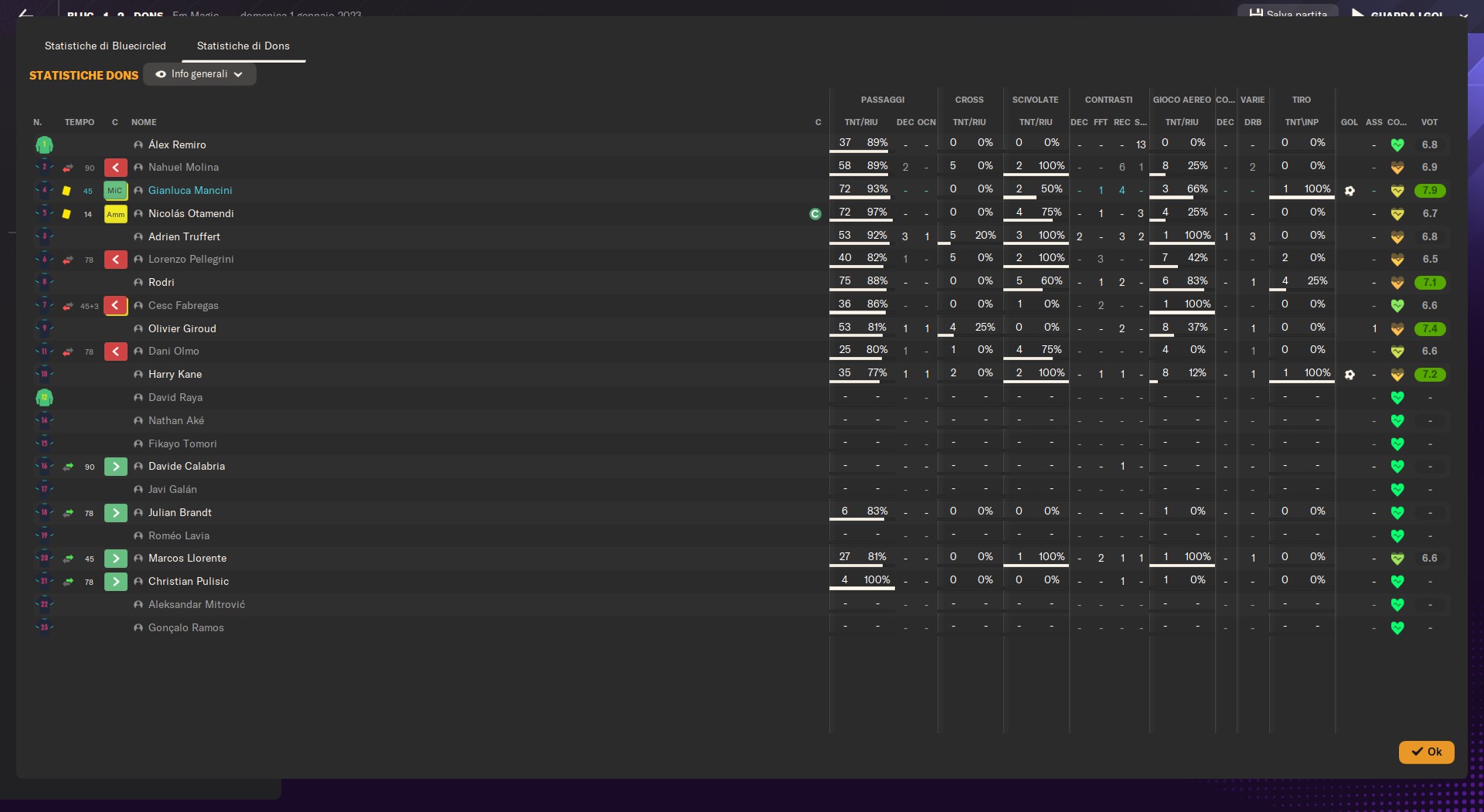
Task: Click Gianluca Mancini's 7.9 rating badge
Action: (x=1430, y=191)
